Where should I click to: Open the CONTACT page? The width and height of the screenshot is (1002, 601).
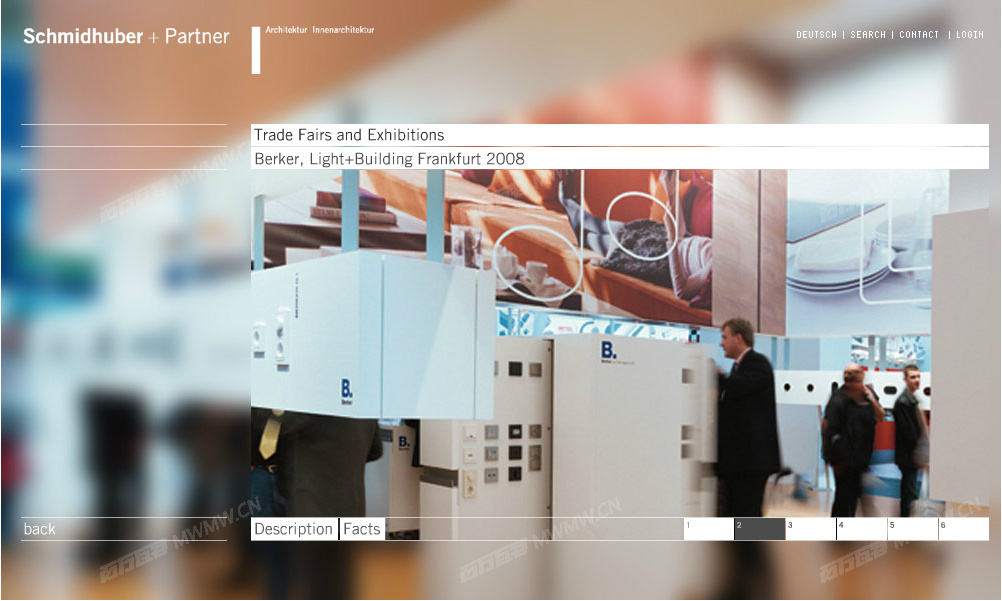coord(919,35)
